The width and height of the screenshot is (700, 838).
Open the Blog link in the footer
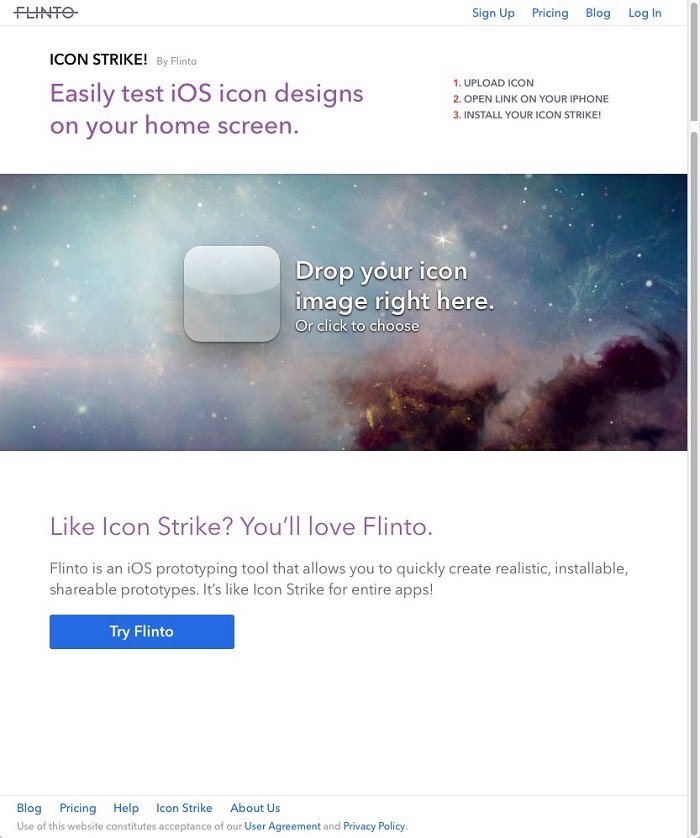(29, 808)
